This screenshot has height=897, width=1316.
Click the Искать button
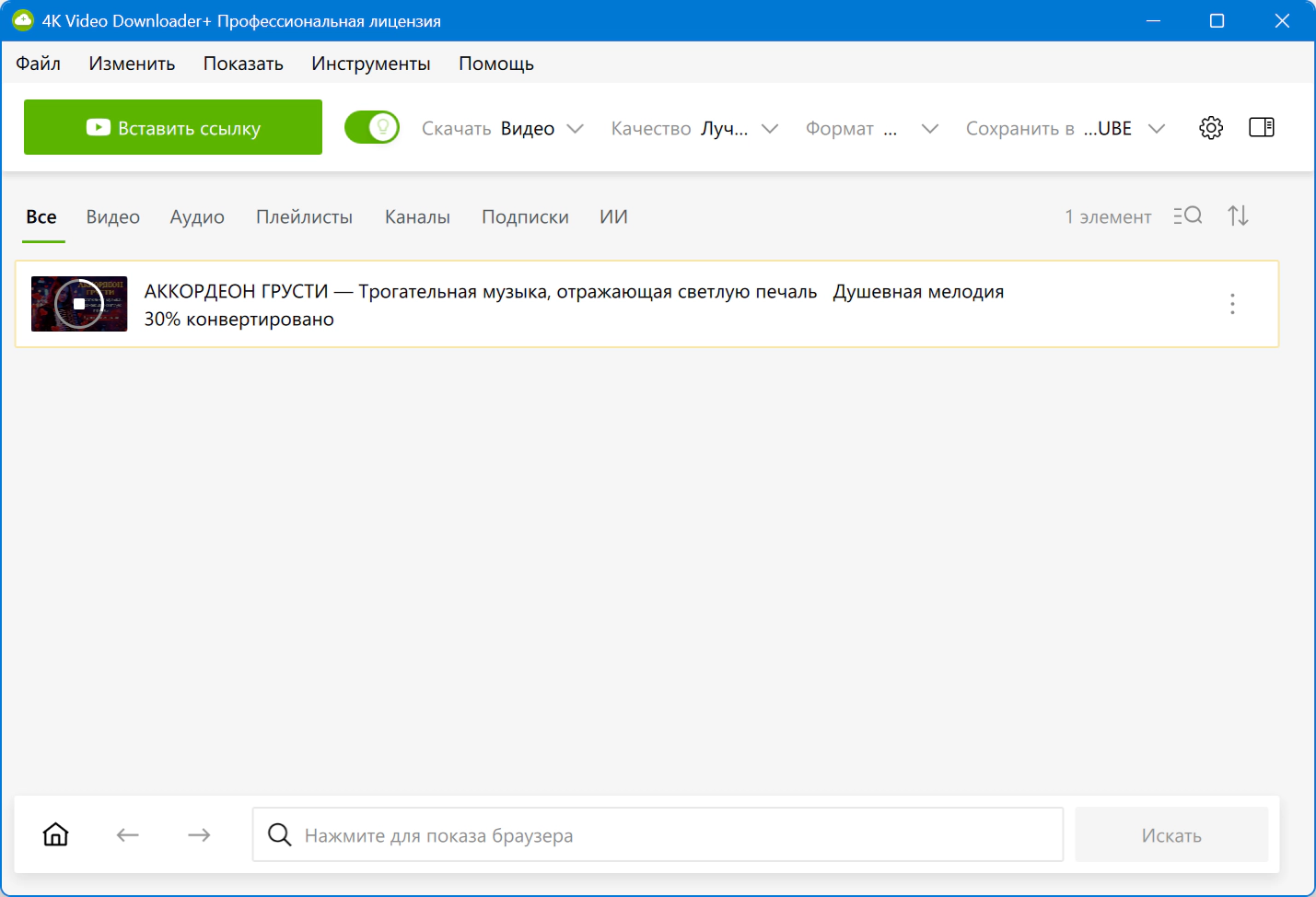[x=1171, y=835]
